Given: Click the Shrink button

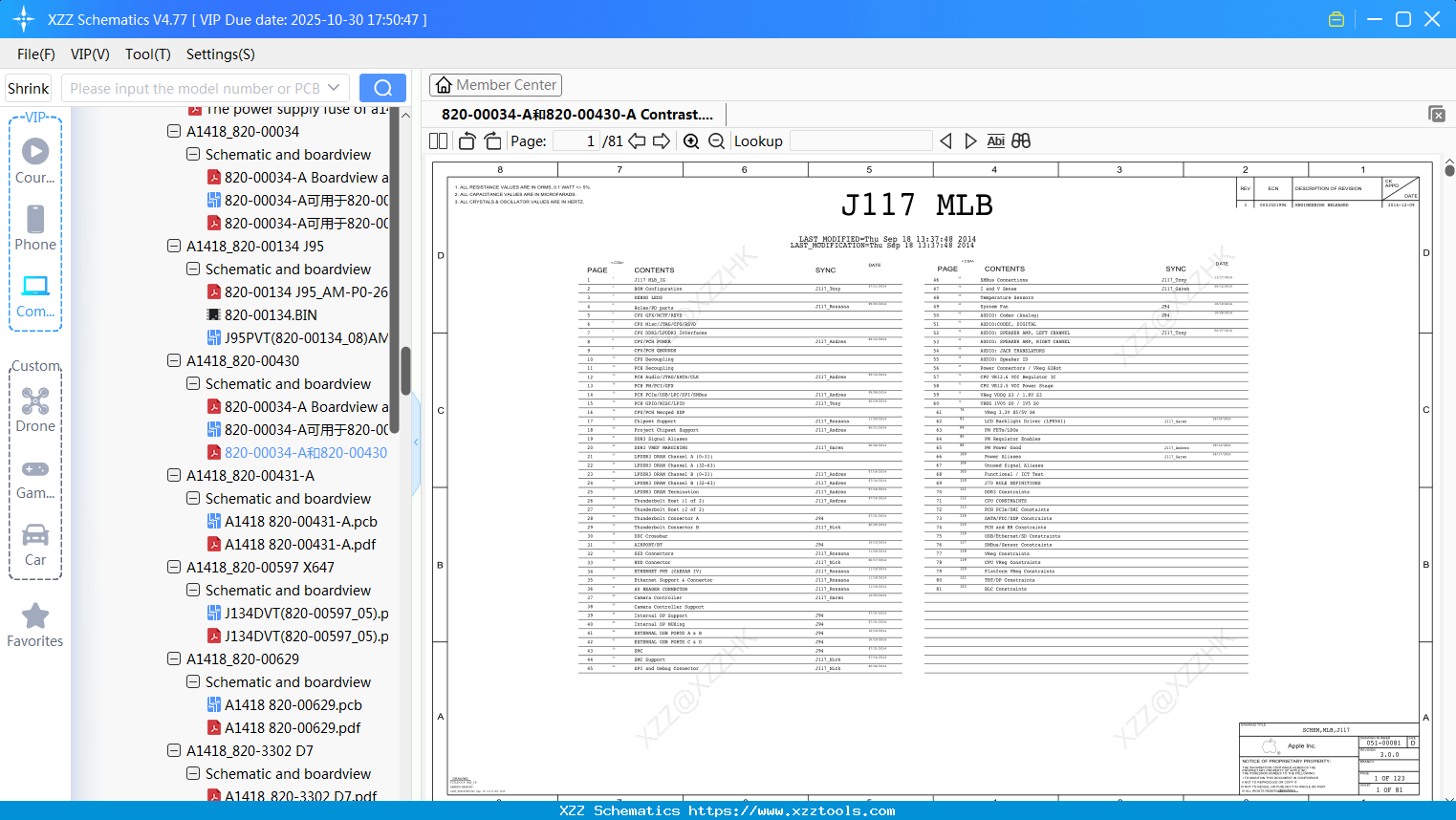Looking at the screenshot, I should 29,88.
